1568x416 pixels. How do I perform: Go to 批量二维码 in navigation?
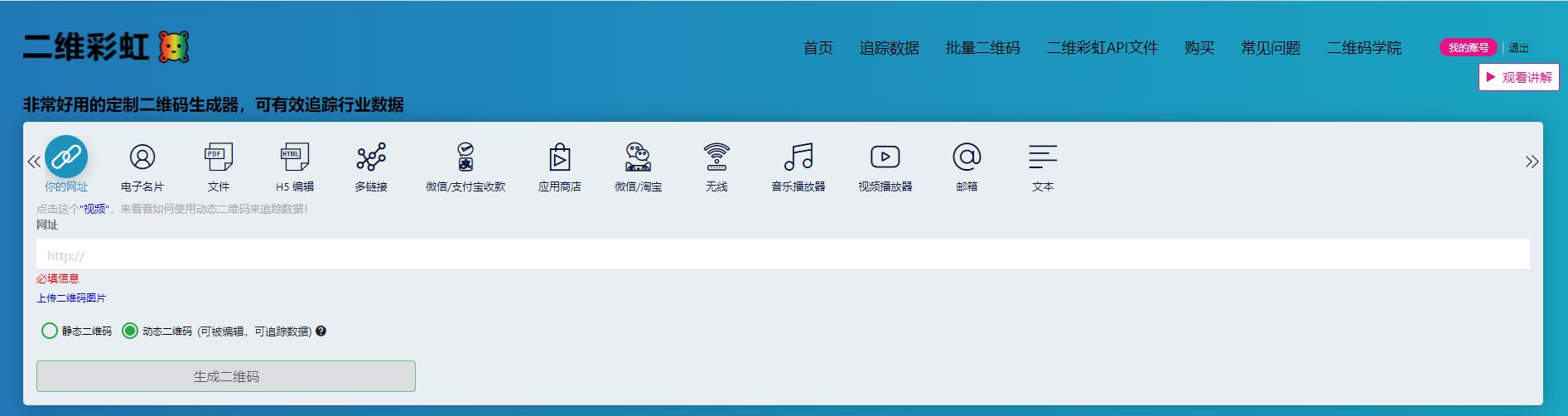(x=982, y=48)
